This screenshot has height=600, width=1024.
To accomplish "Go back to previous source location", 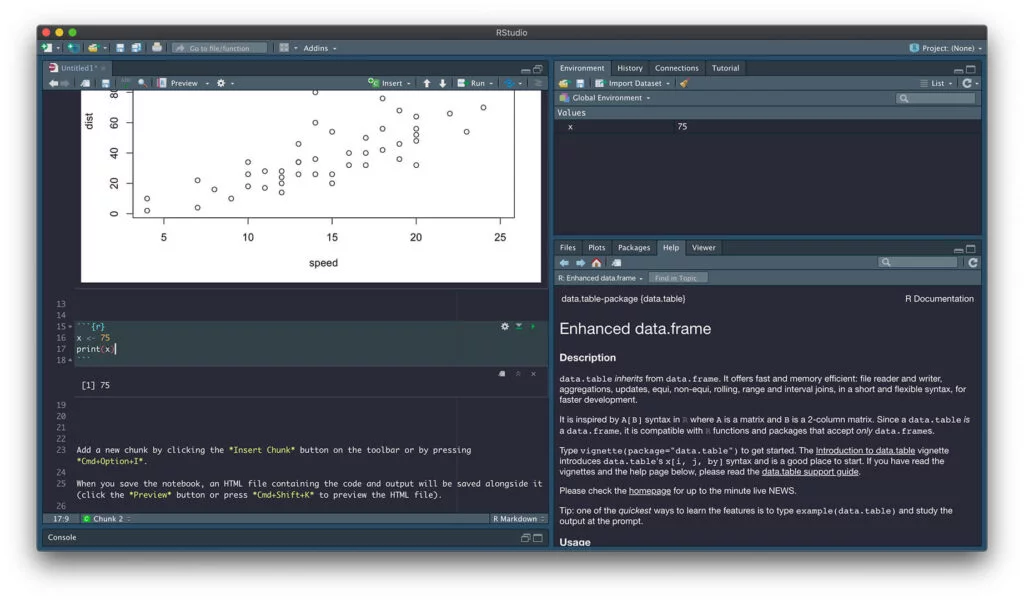I will [x=54, y=83].
